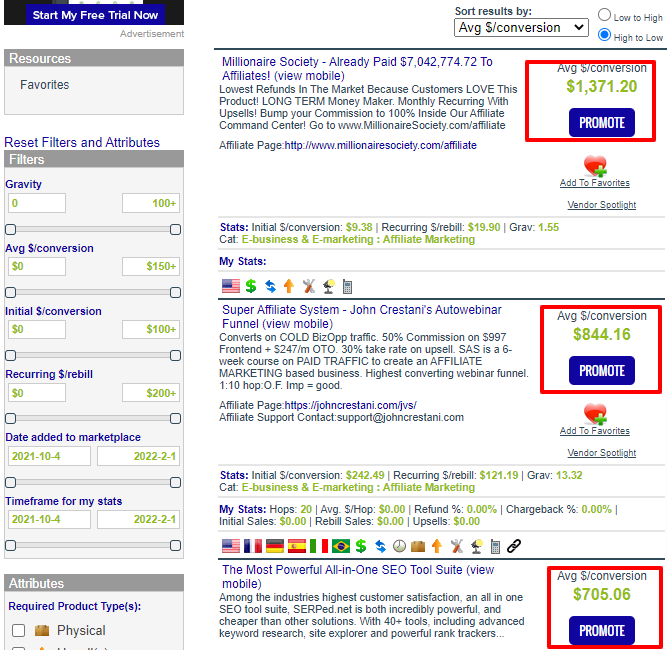This screenshot has width=667, height=650.
Task: Check the Physical product type checkbox
Action: pyautogui.click(x=18, y=630)
